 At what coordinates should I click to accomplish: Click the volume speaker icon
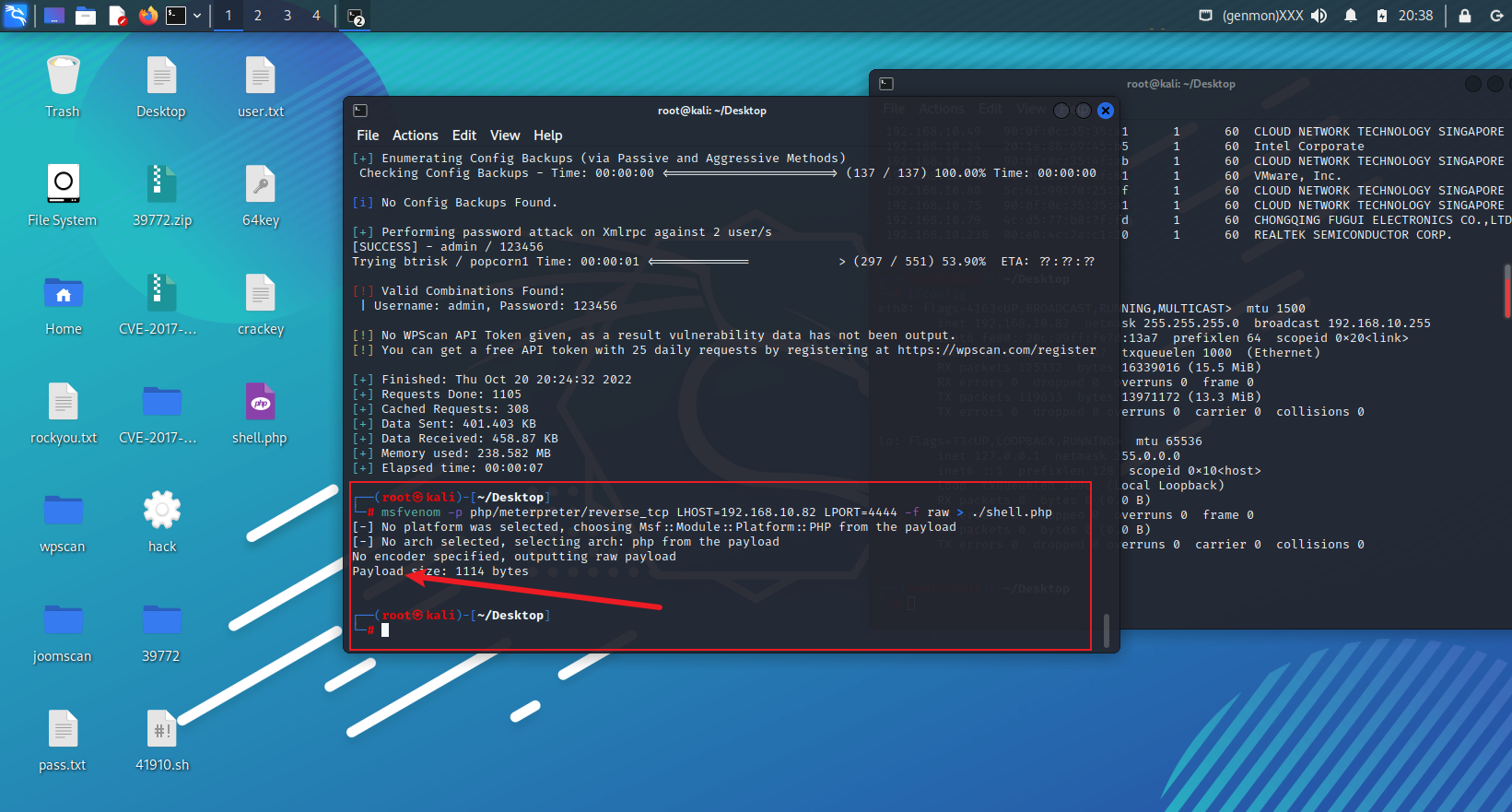pos(1319,16)
